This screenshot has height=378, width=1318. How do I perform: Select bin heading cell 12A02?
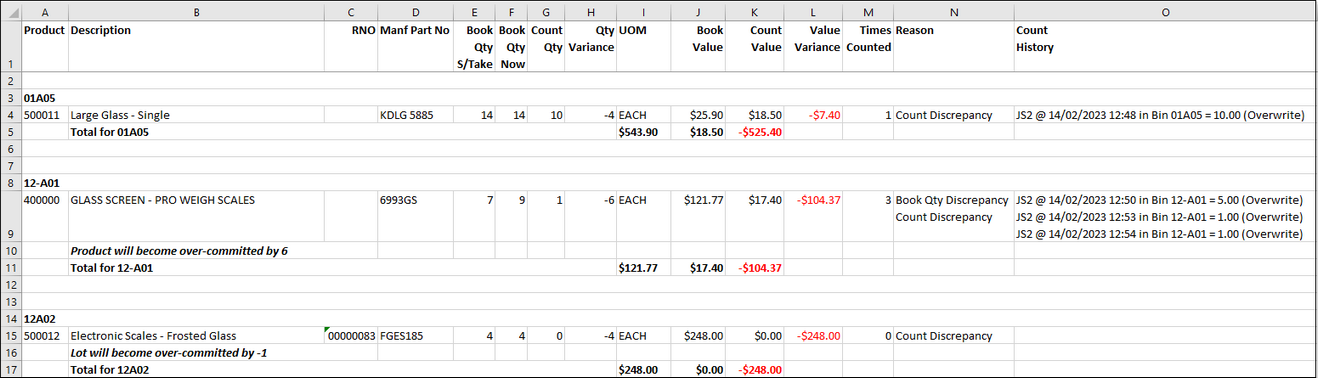pyautogui.click(x=45, y=319)
